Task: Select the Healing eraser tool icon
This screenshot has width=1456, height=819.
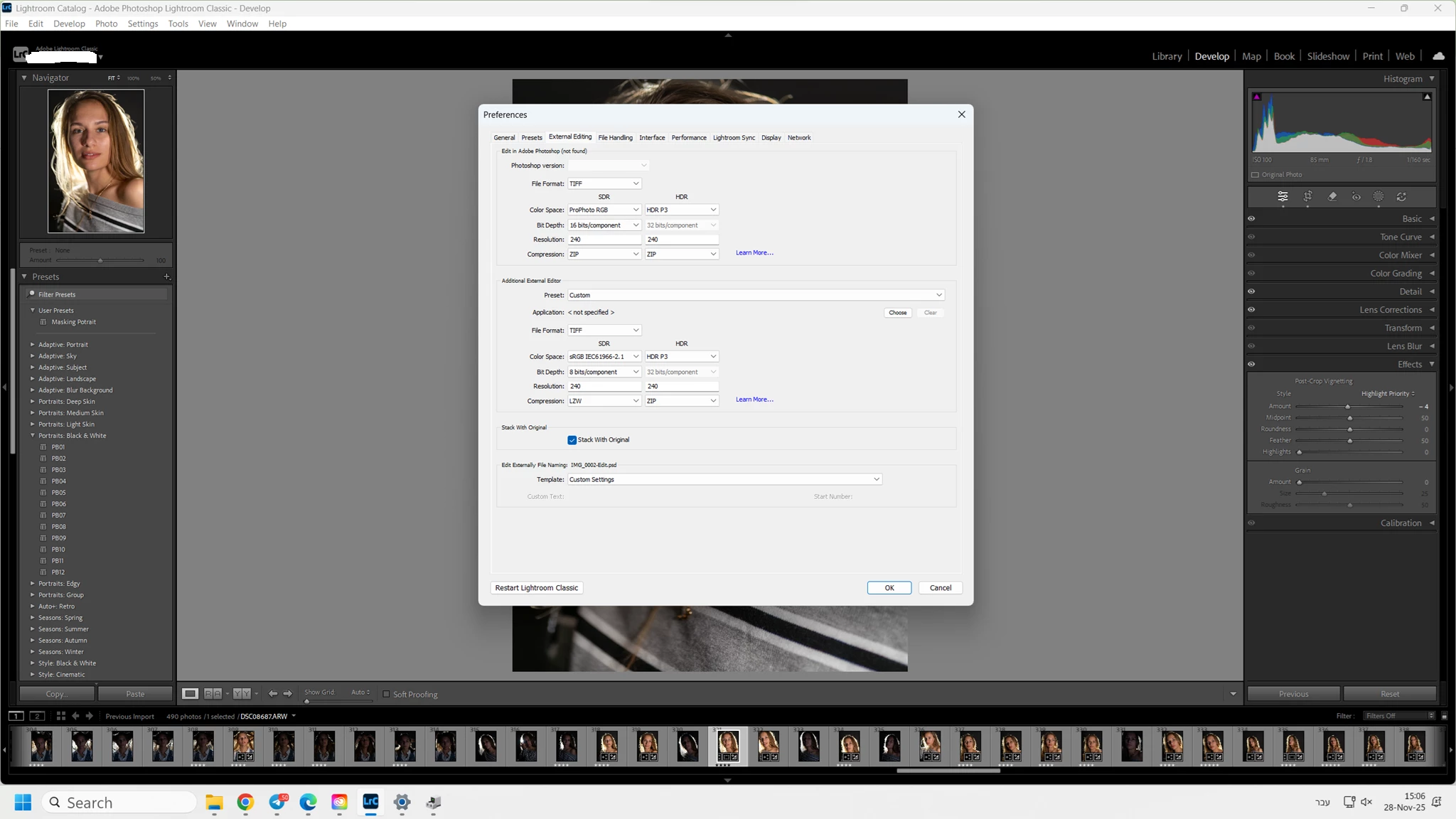Action: click(1332, 197)
